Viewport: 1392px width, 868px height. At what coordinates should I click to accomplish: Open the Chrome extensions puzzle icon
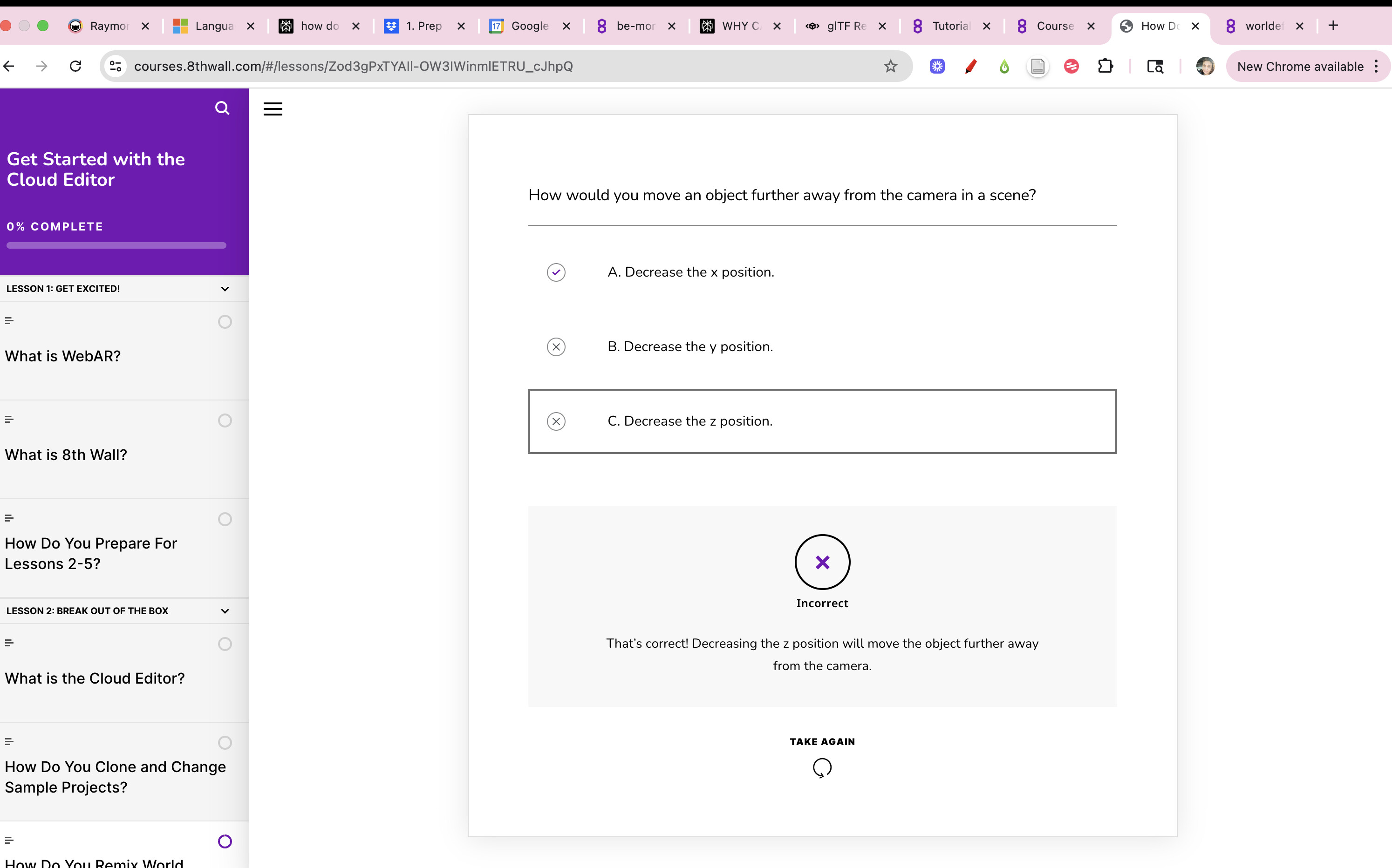tap(1105, 66)
